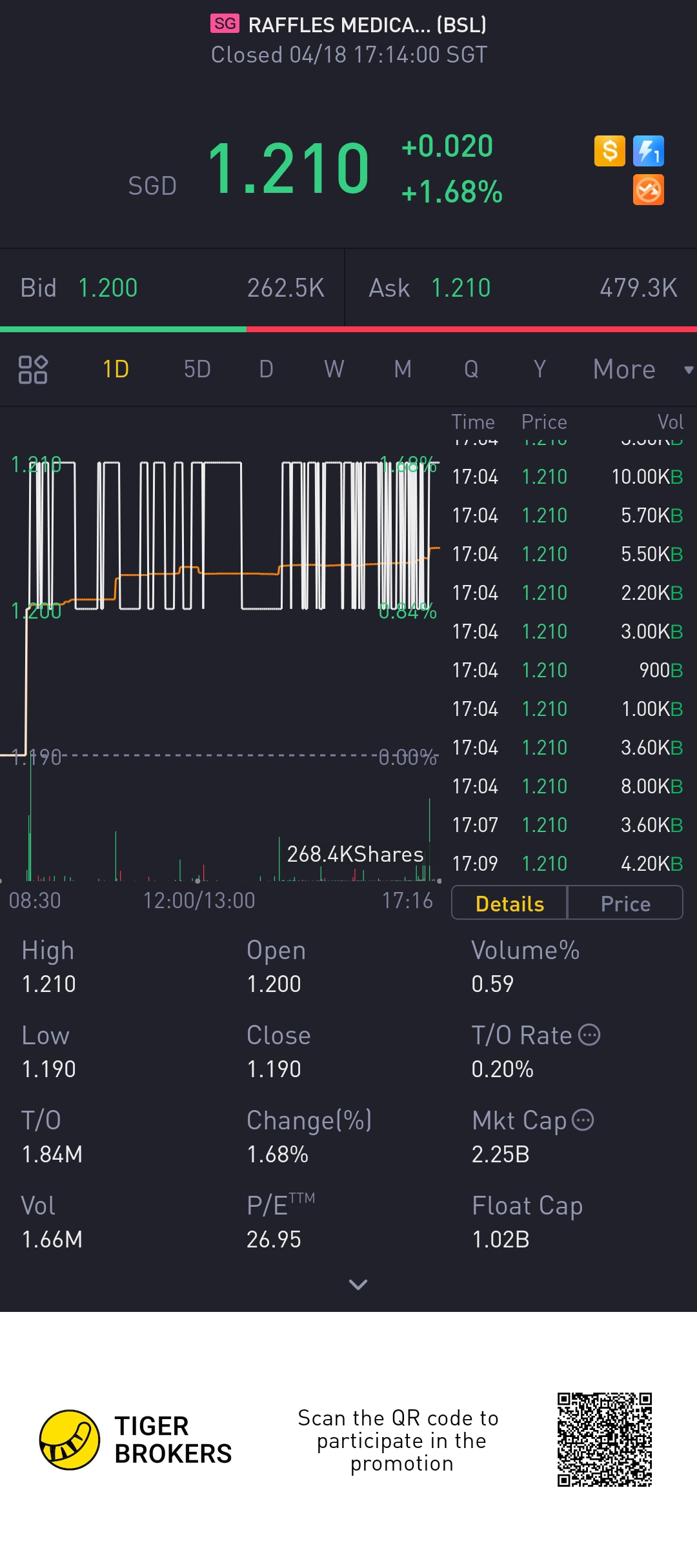Select the 17:09 trade row
Image resolution: width=697 pixels, height=1568 pixels.
click(567, 864)
